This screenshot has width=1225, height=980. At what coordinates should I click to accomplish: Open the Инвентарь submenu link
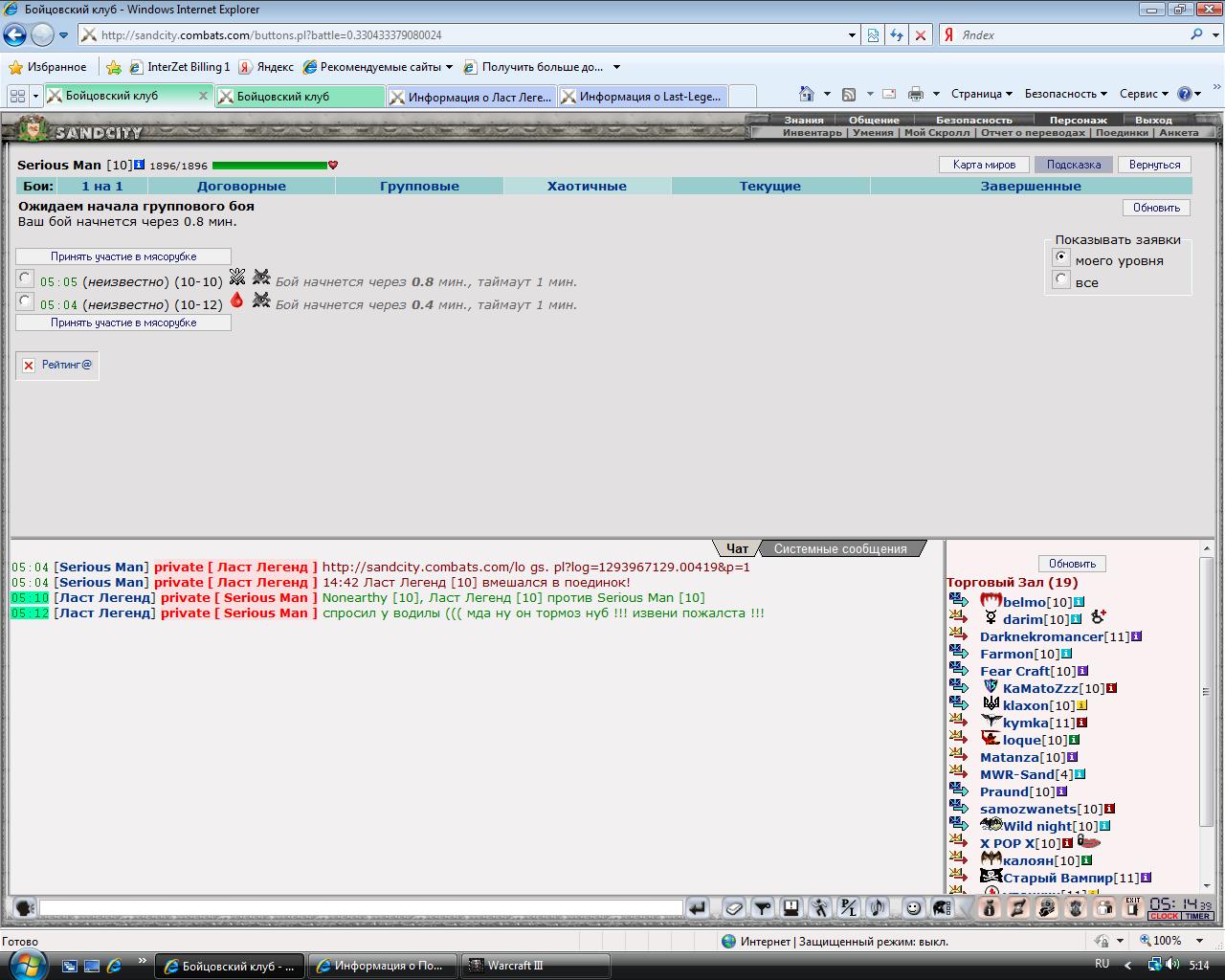coord(813,133)
